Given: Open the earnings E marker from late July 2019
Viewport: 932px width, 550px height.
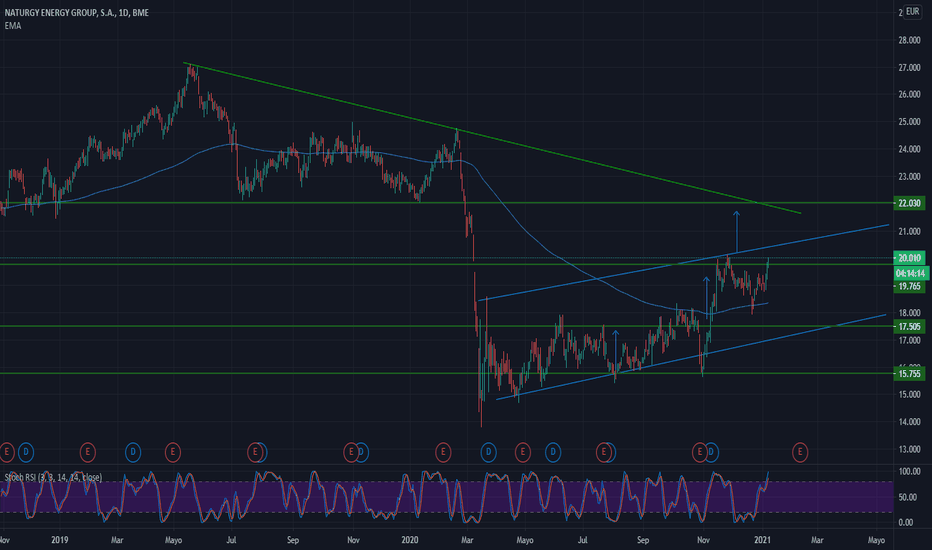Looking at the screenshot, I should click(255, 452).
